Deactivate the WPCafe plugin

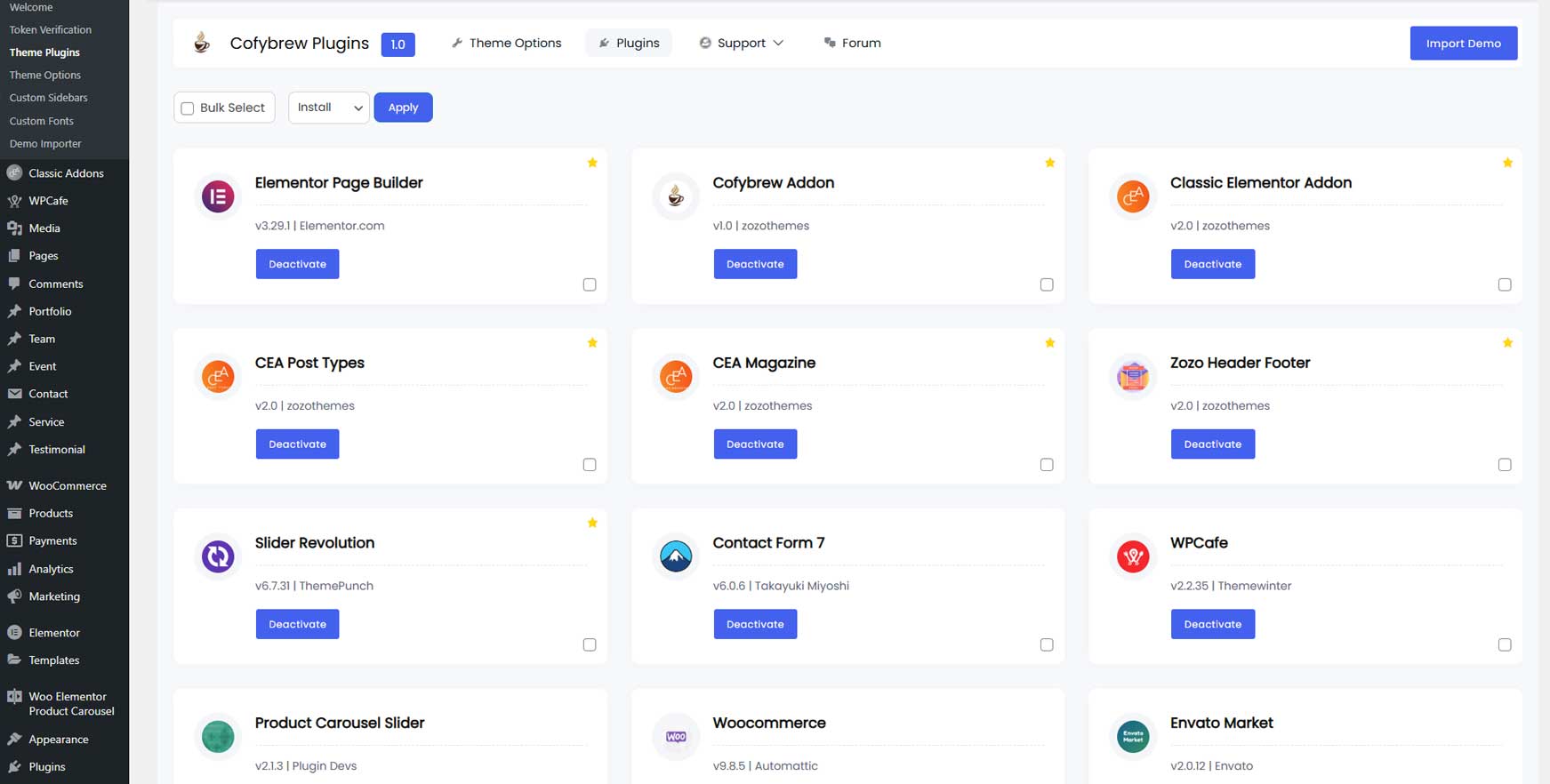coord(1213,624)
